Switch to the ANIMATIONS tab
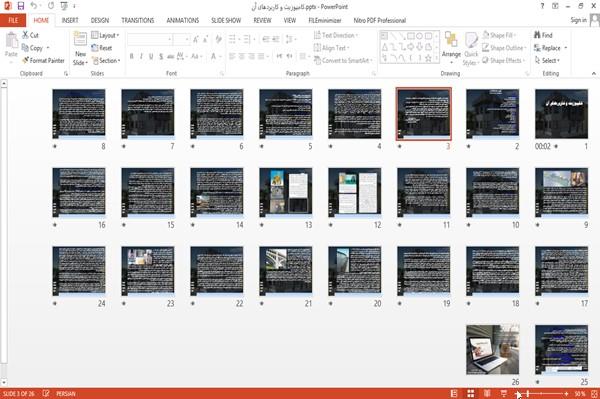 183,20
